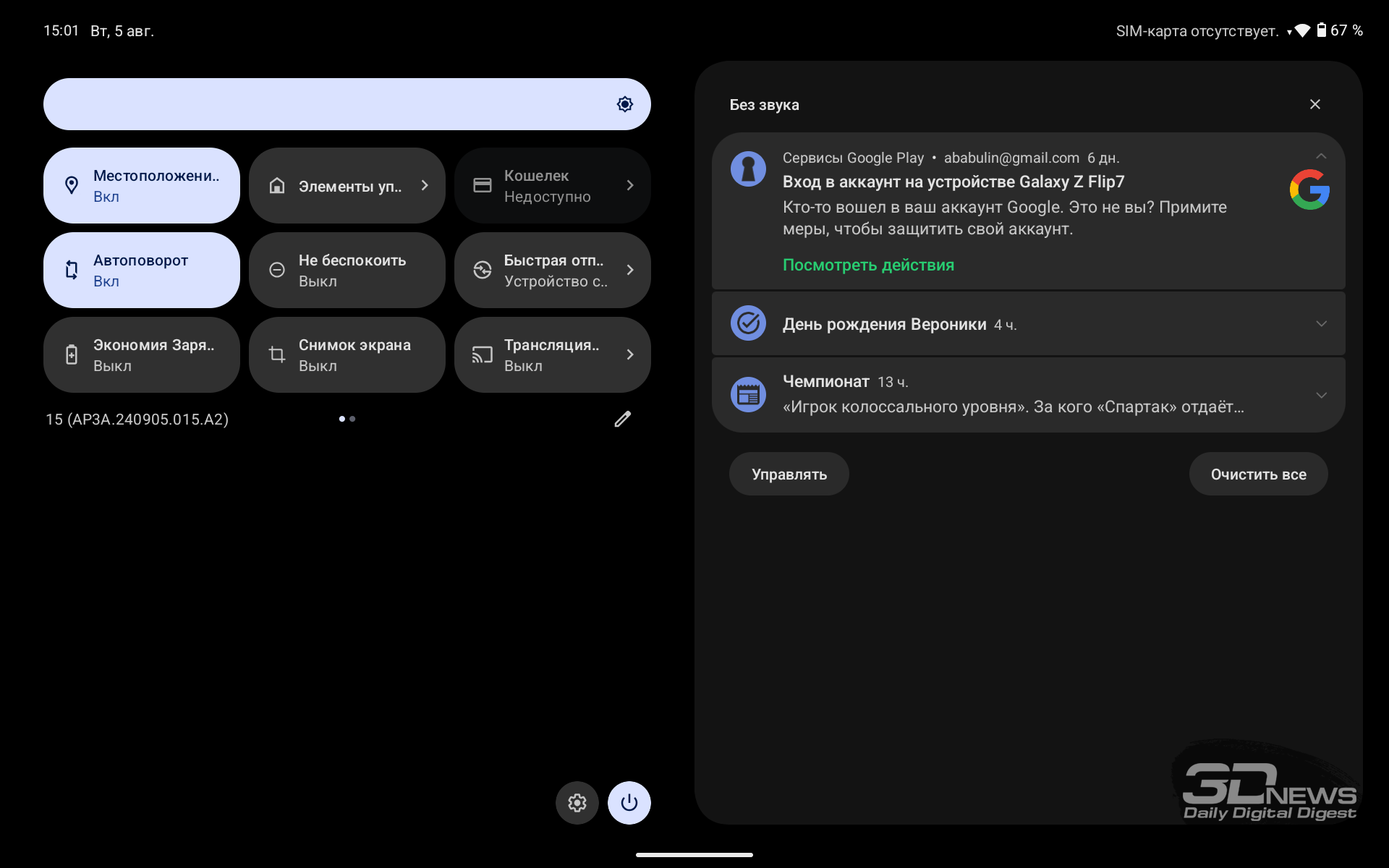Click build number 15 (AP3A.240905.015.A2)

(137, 420)
